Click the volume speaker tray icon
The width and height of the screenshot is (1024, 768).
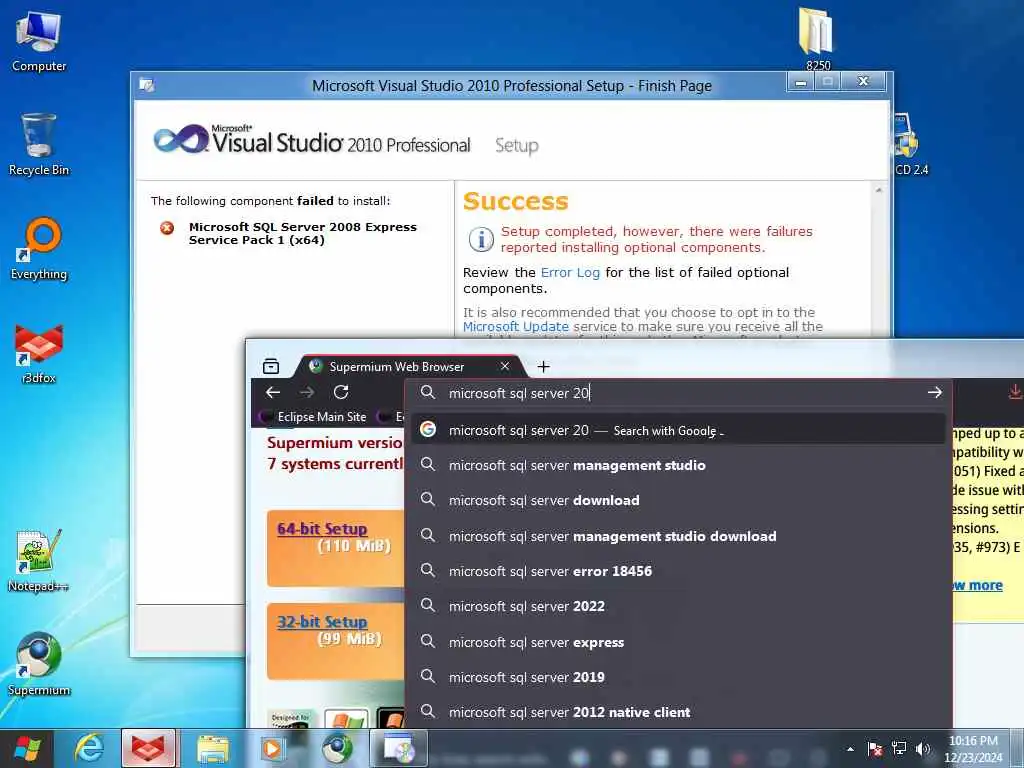point(923,749)
